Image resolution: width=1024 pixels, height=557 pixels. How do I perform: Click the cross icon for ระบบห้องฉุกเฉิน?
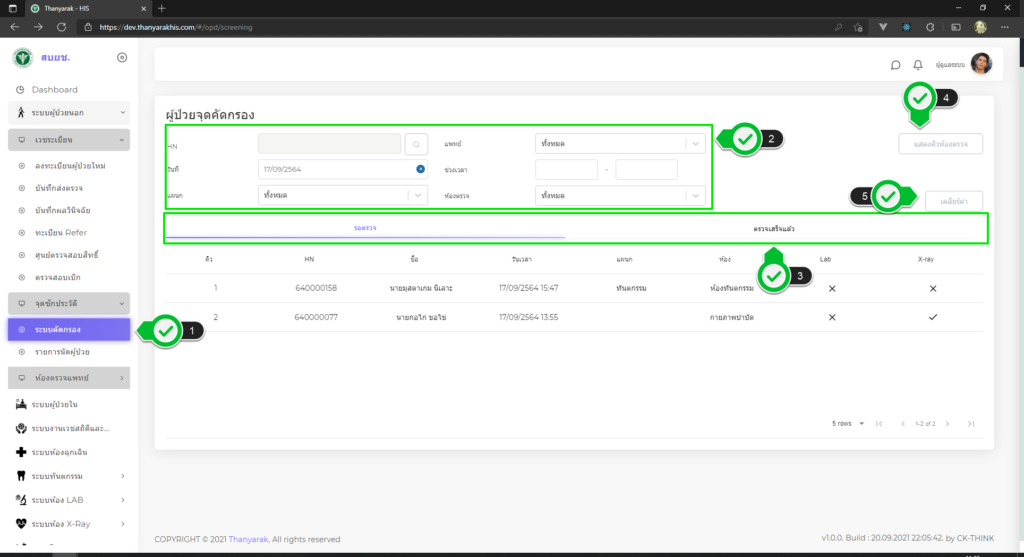21,452
